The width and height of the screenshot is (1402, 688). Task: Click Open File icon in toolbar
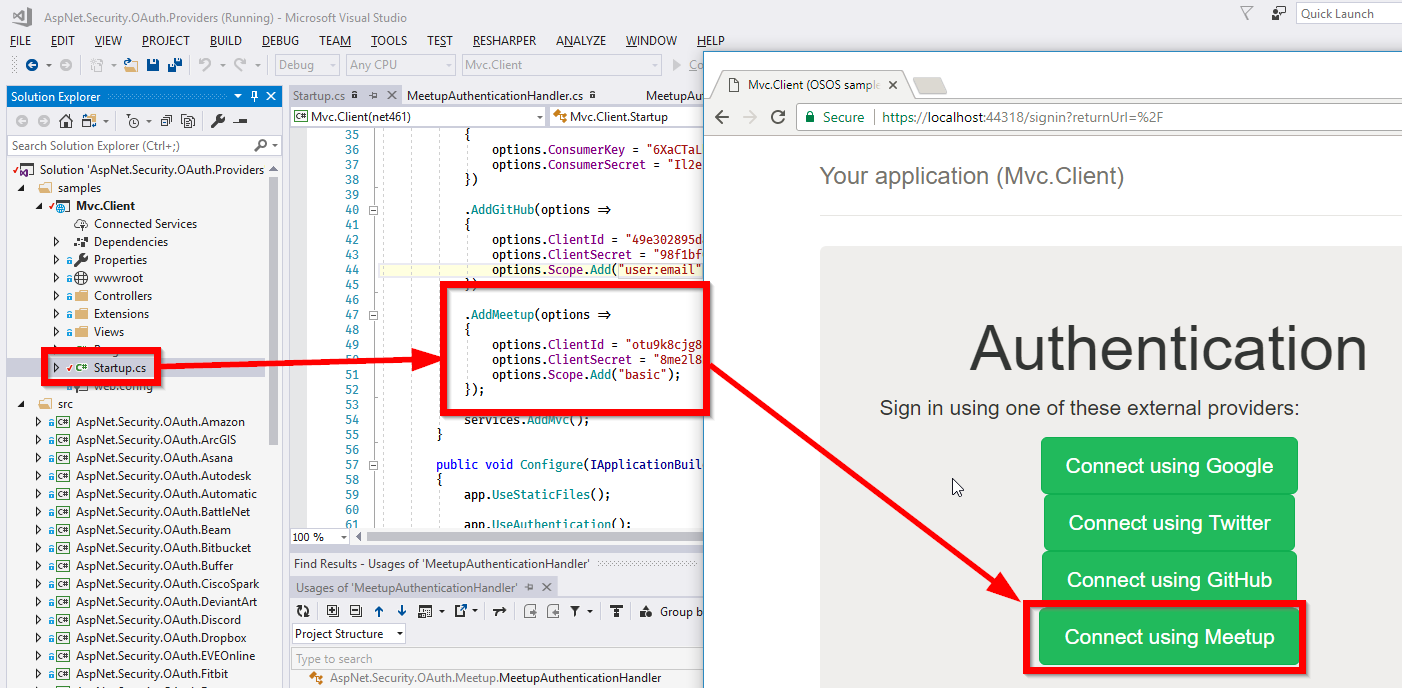click(131, 65)
